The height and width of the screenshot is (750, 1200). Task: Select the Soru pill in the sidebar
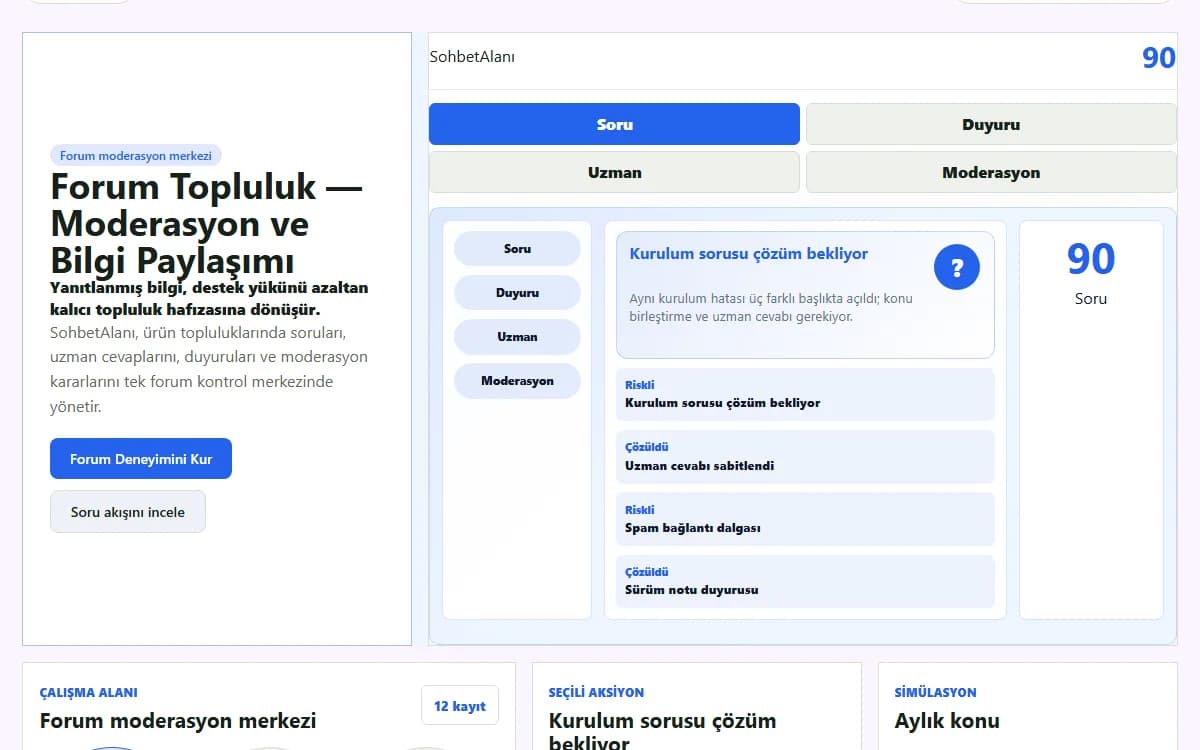click(x=517, y=249)
